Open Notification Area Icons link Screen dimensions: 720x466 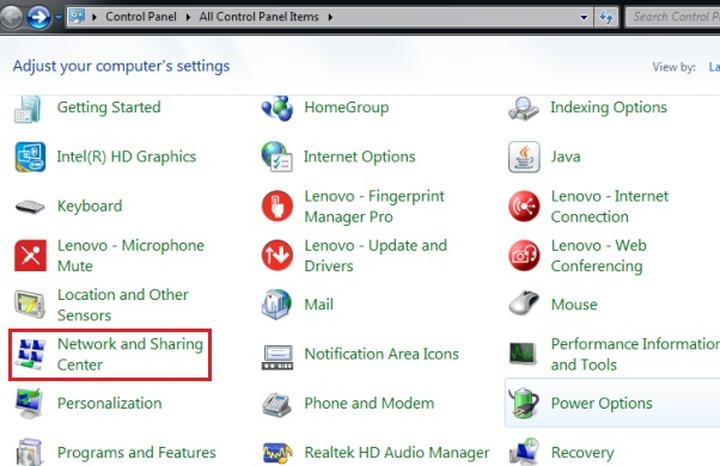(x=382, y=354)
